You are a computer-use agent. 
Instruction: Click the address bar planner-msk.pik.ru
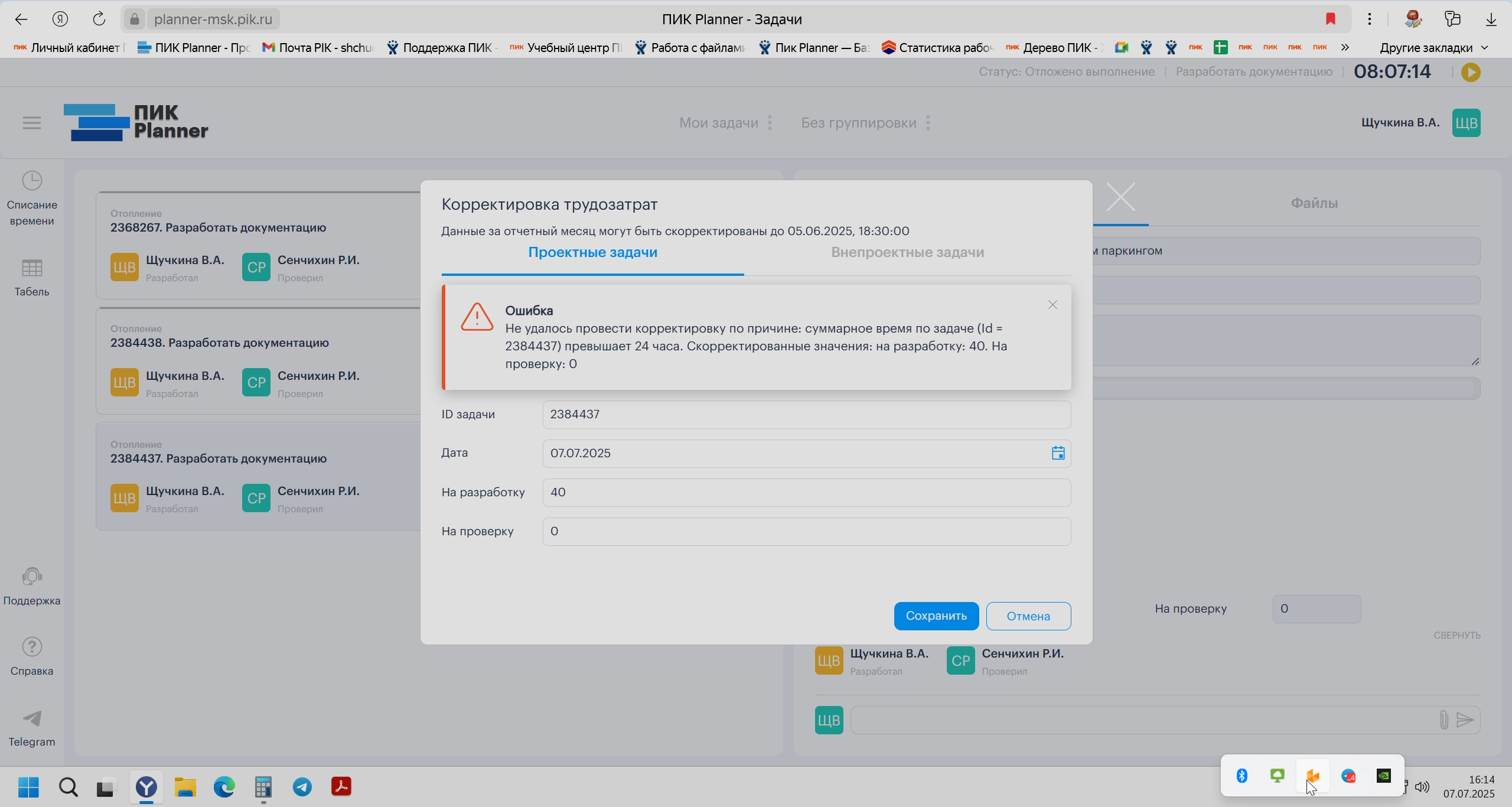pyautogui.click(x=213, y=19)
